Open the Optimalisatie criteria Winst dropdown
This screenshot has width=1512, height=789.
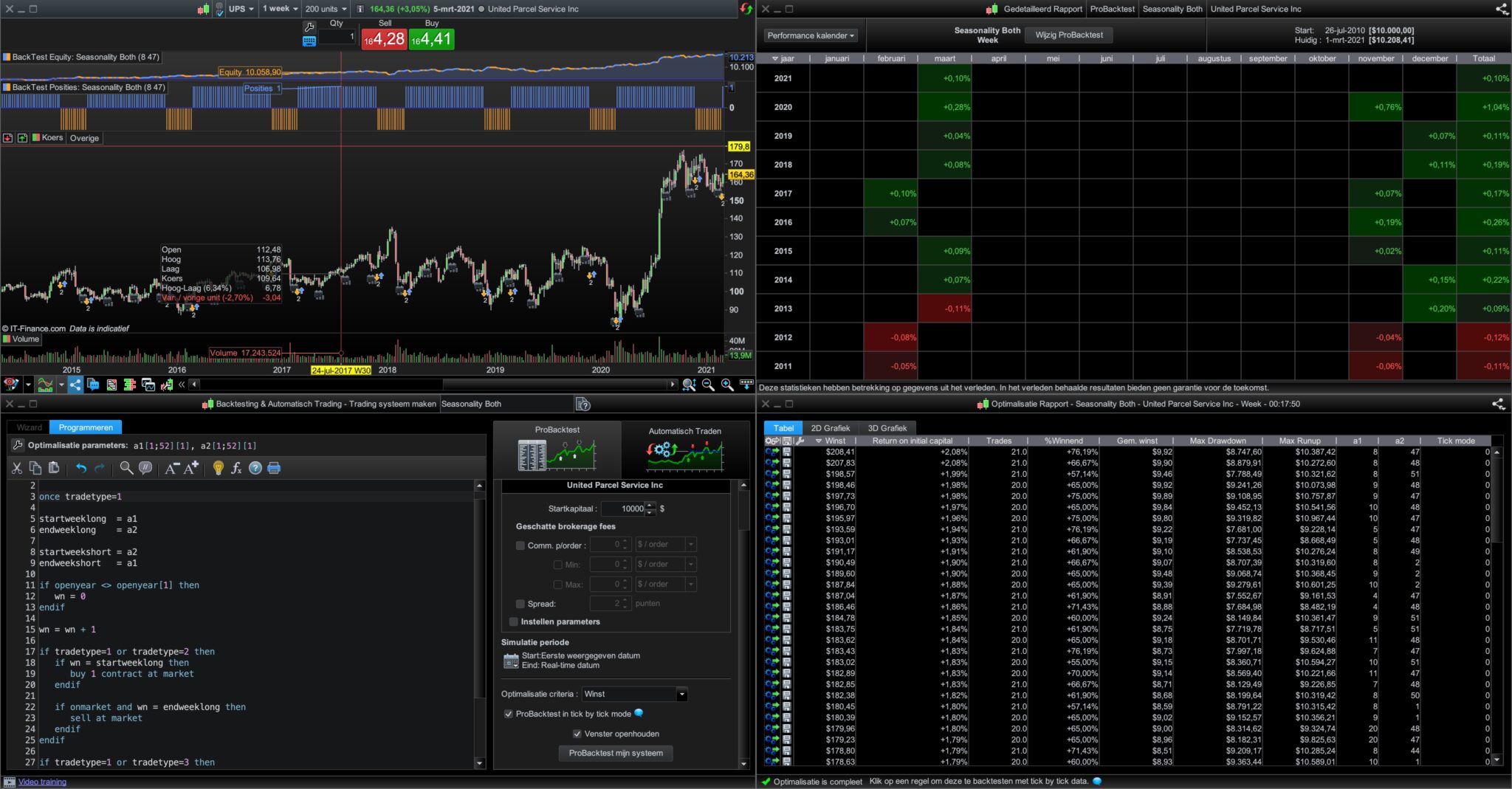coord(635,694)
